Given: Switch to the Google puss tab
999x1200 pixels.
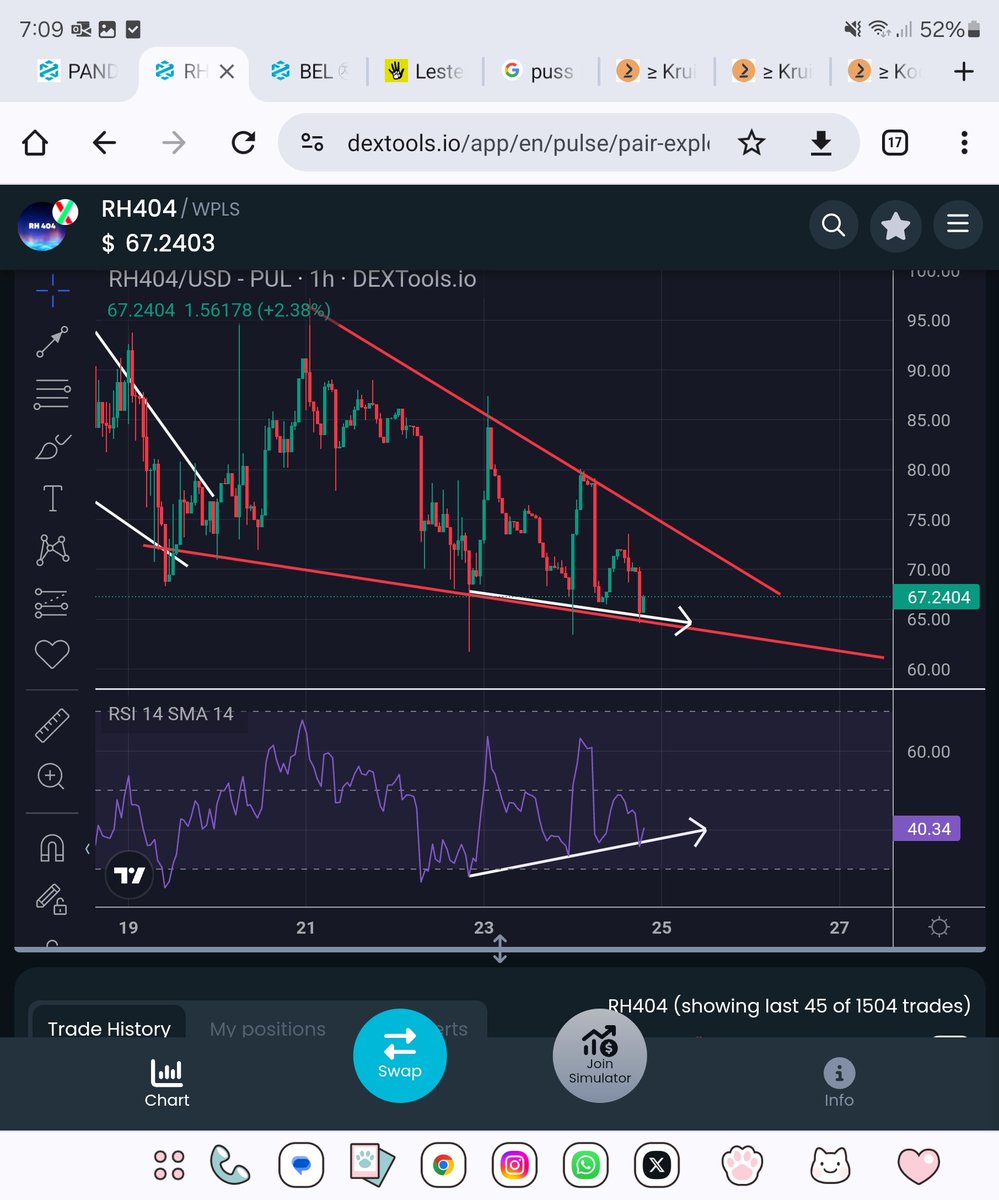Looking at the screenshot, I should [x=539, y=71].
